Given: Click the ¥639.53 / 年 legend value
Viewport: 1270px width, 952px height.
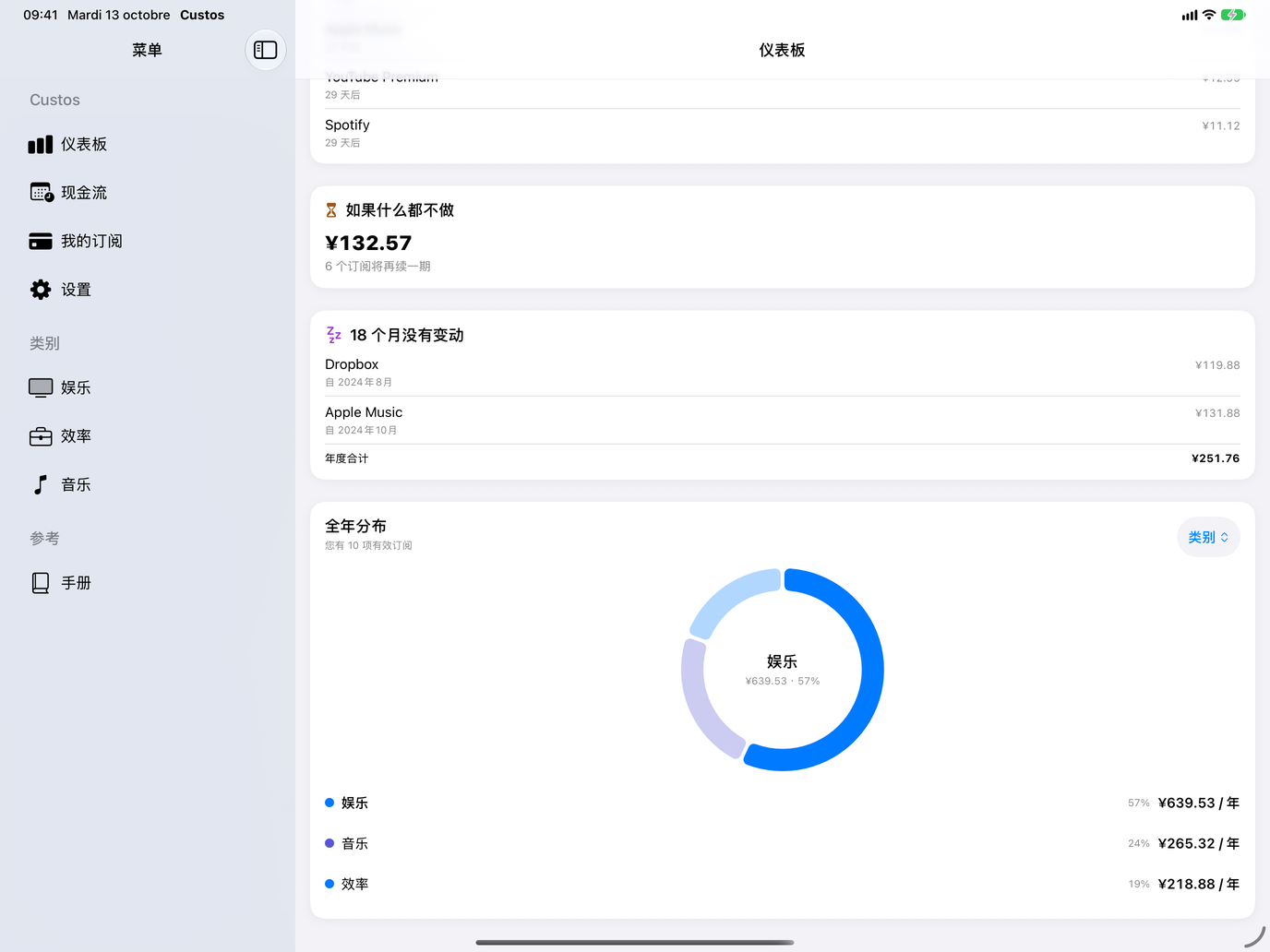Looking at the screenshot, I should [x=1199, y=803].
